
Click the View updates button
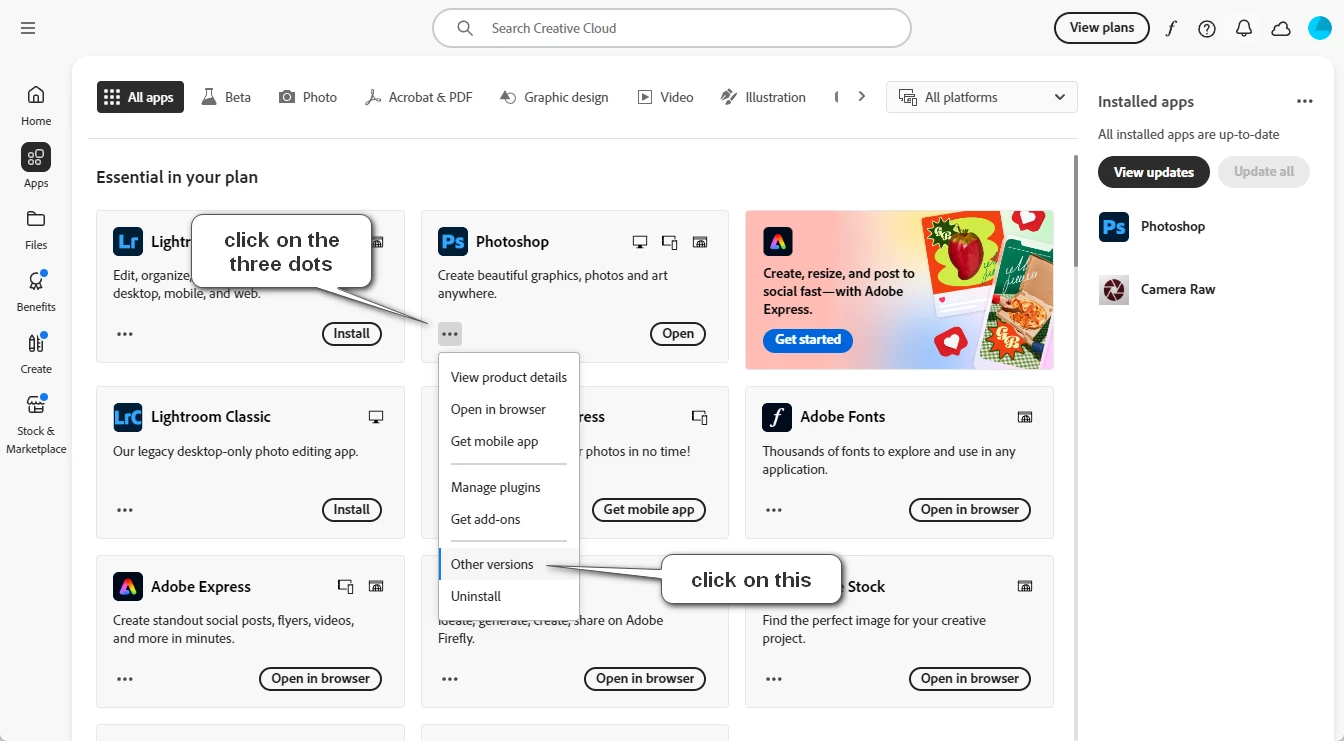[1154, 172]
